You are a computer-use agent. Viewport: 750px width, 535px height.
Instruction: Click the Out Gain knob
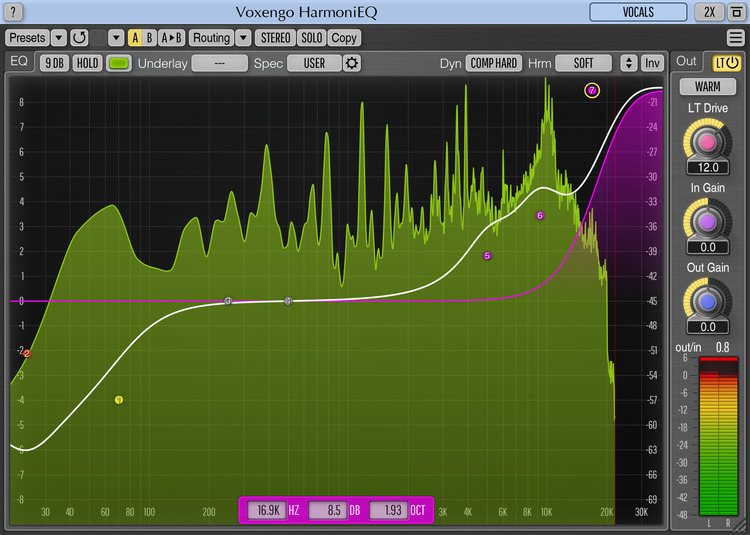tap(707, 302)
